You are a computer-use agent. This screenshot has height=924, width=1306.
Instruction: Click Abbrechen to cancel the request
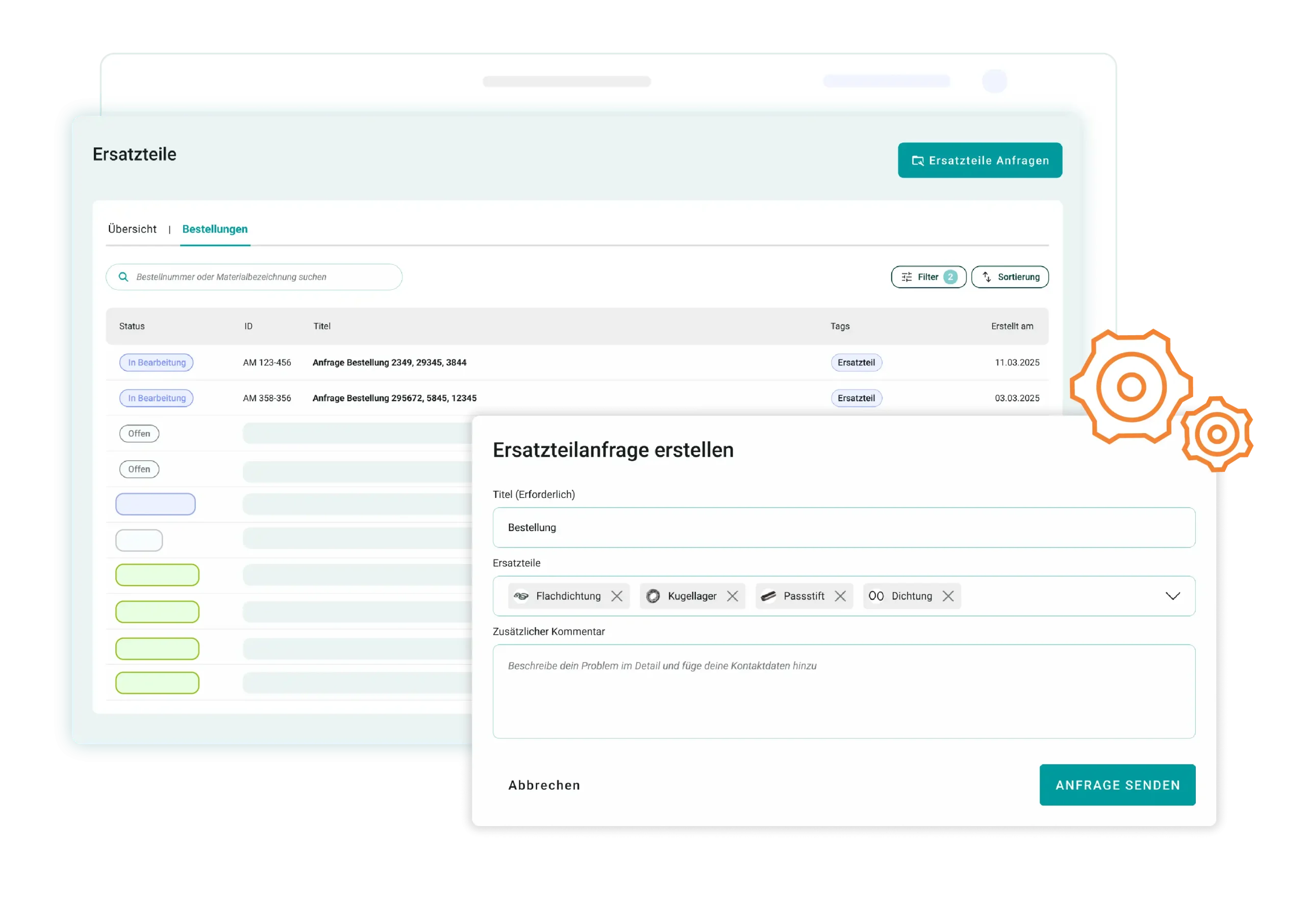[x=544, y=785]
